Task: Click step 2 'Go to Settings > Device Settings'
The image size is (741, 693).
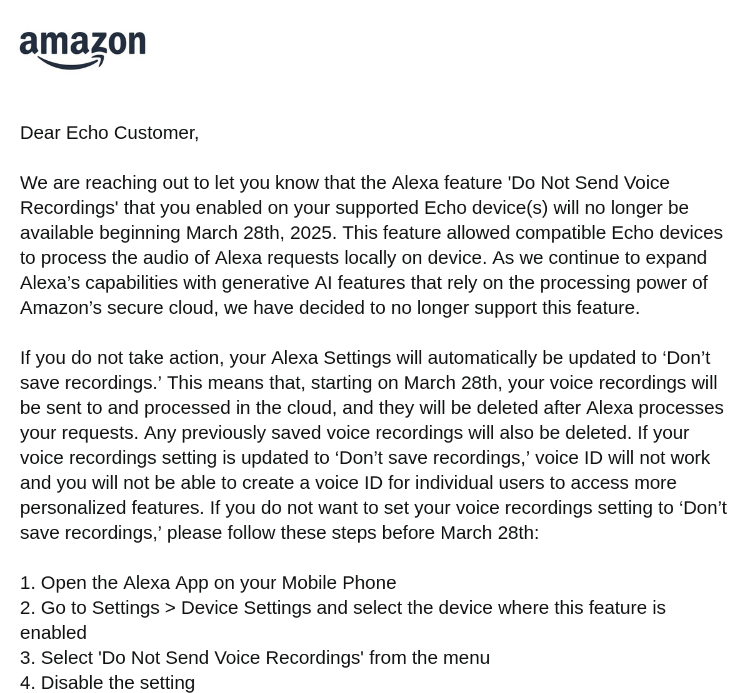Action: (x=343, y=620)
